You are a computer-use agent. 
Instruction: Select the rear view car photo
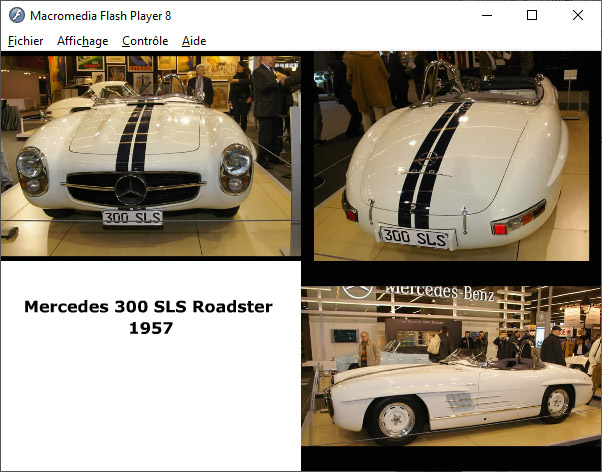(x=452, y=156)
